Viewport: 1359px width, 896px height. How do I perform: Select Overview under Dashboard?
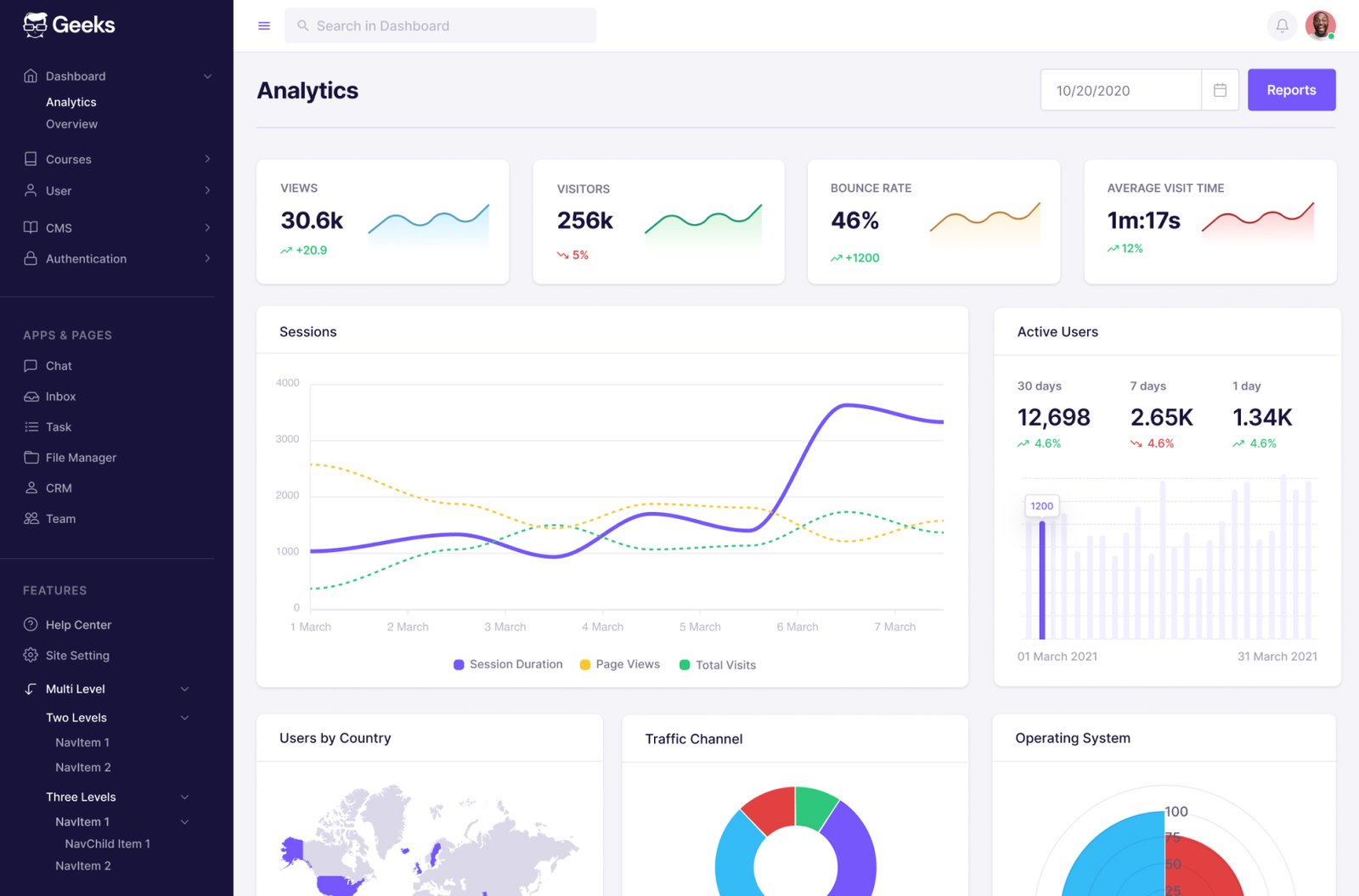pos(71,124)
